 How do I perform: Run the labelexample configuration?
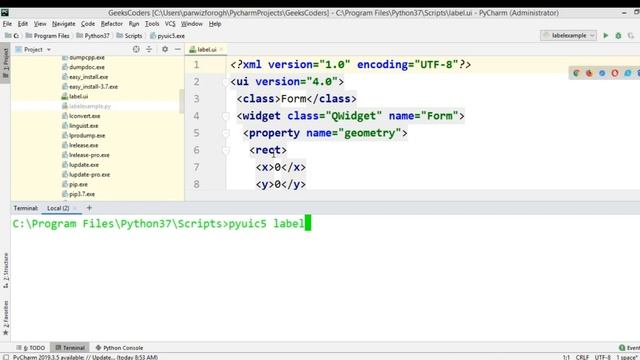pyautogui.click(x=606, y=36)
